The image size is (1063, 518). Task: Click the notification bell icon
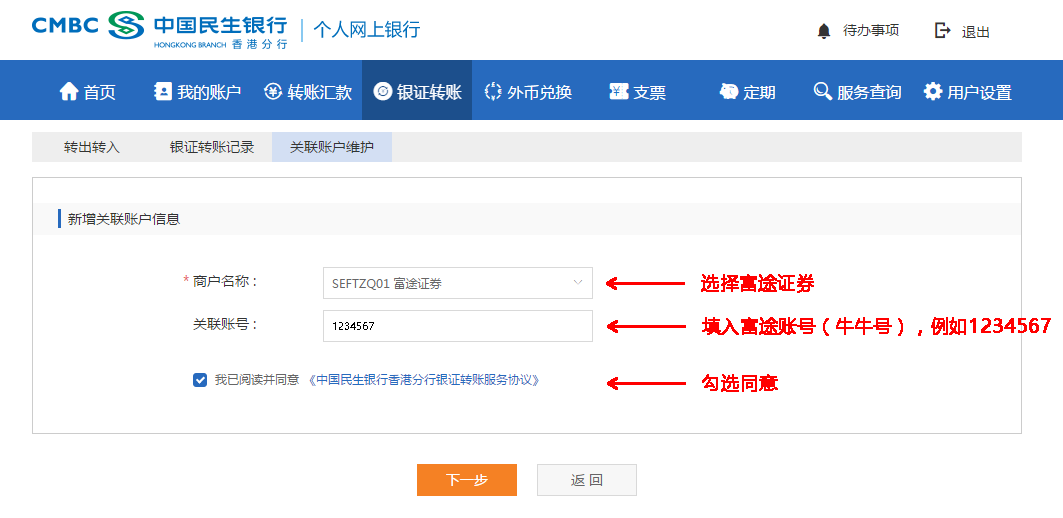(824, 31)
